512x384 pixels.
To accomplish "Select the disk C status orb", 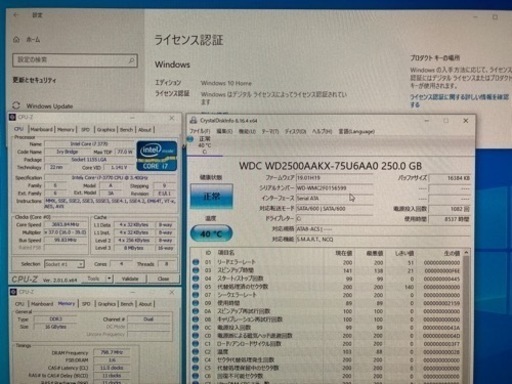I will coord(190,139).
